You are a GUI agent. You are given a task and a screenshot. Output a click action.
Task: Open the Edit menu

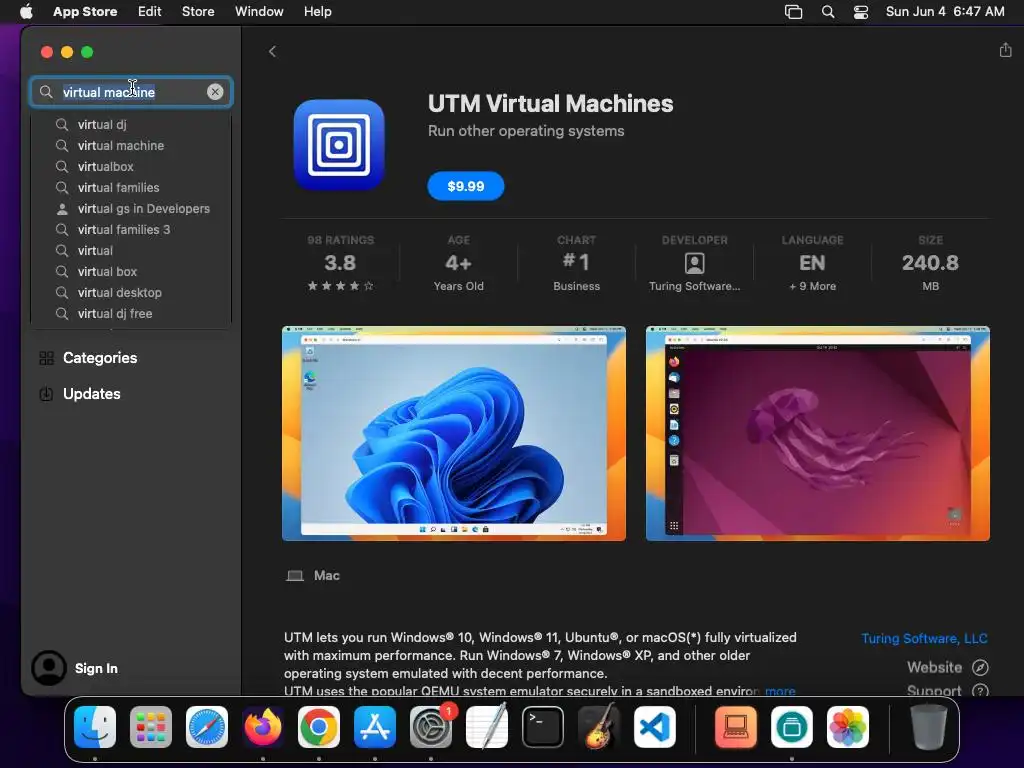[150, 11]
